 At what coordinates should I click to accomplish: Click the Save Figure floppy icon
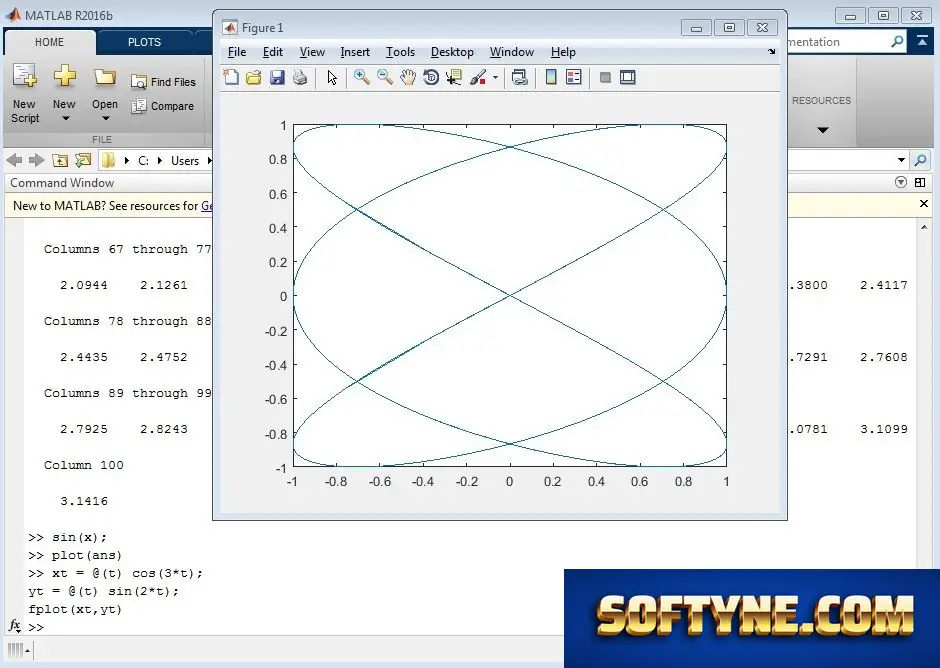277,77
